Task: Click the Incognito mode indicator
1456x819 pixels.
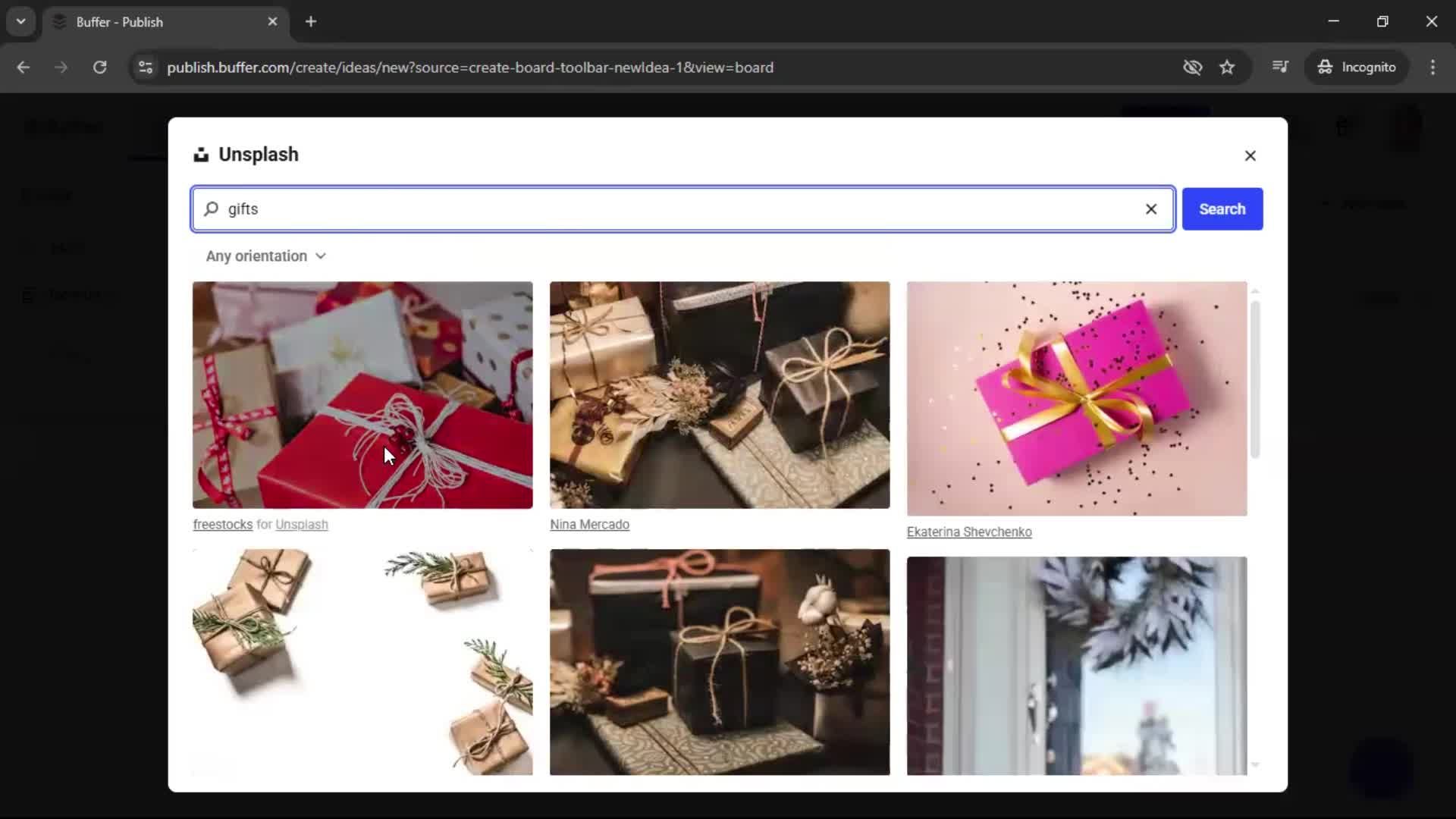Action: tap(1357, 67)
